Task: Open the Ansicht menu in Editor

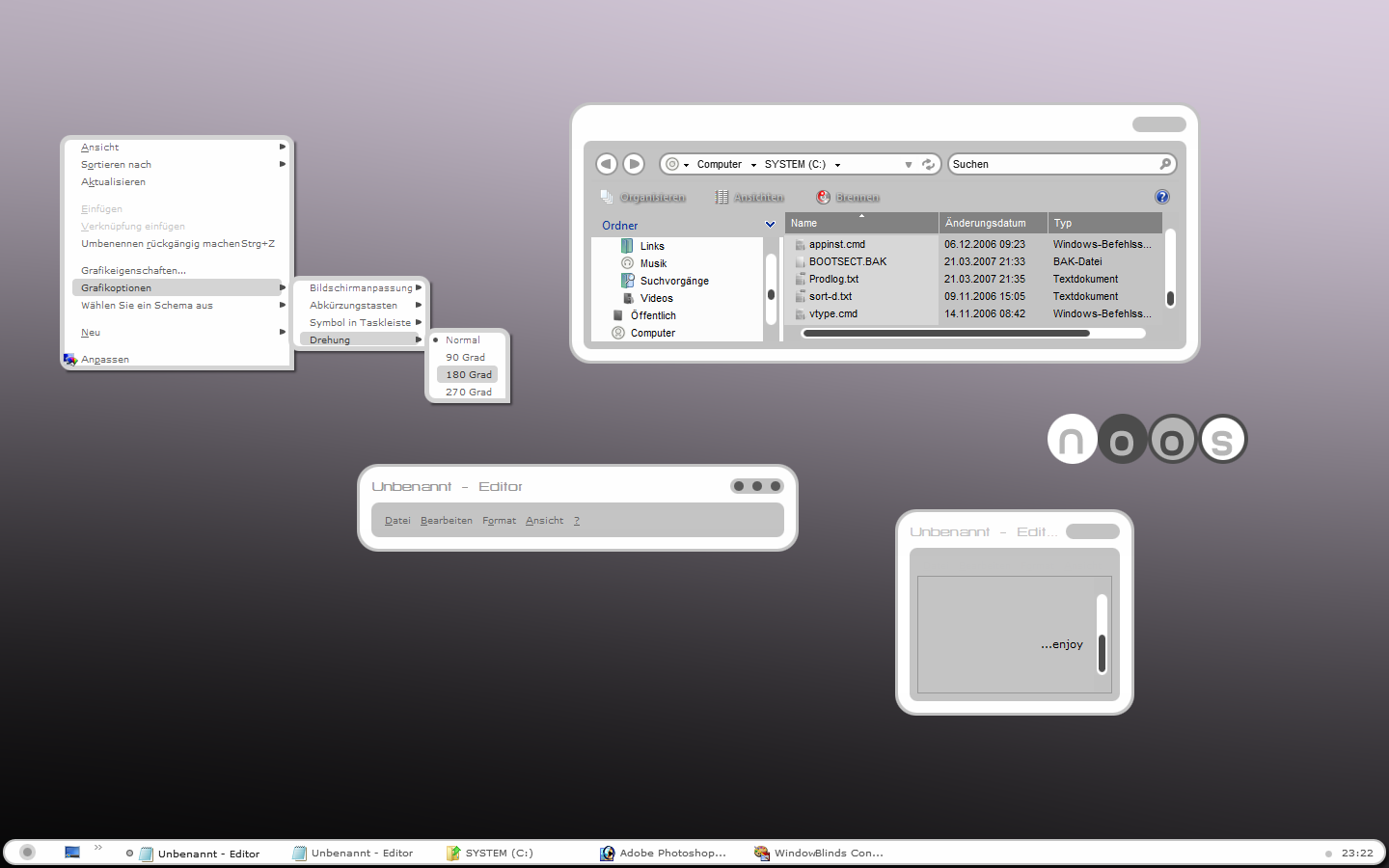Action: (x=545, y=521)
